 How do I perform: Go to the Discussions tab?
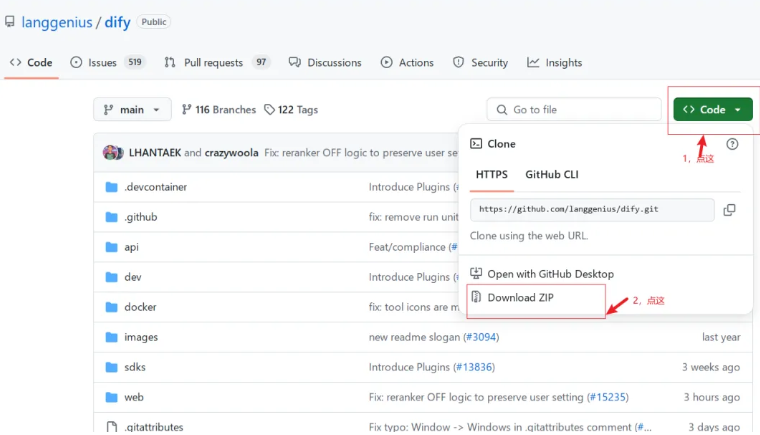(x=325, y=63)
